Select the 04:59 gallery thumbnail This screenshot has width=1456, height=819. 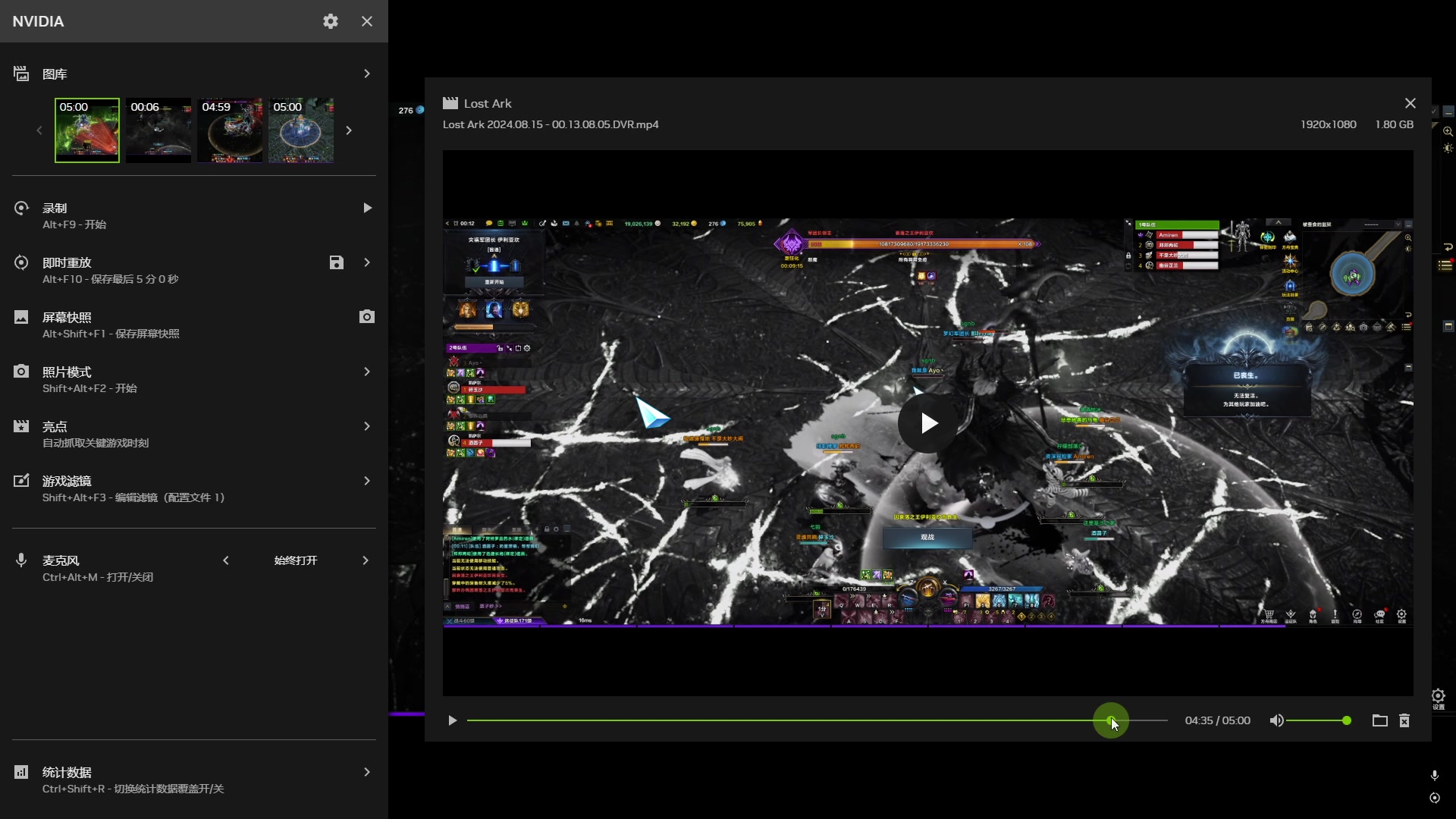click(x=230, y=130)
